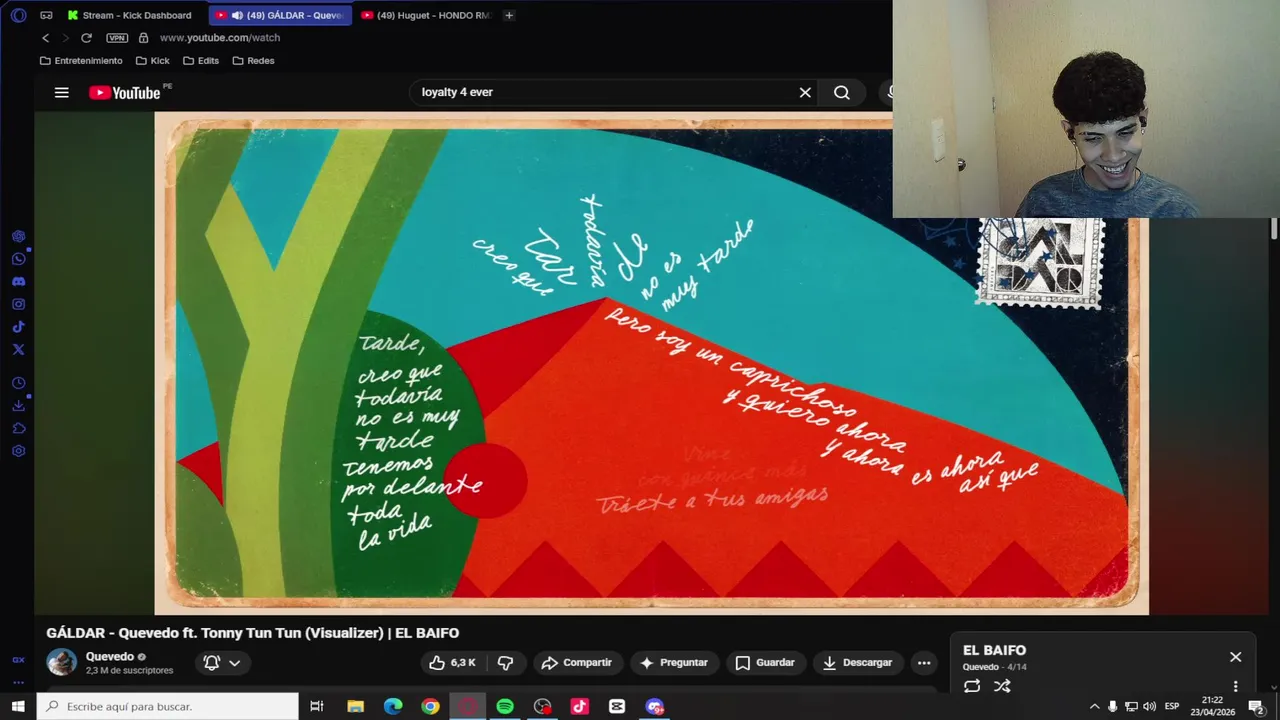1280x720 pixels.
Task: Show hidden system tray icons
Action: (x=1094, y=706)
